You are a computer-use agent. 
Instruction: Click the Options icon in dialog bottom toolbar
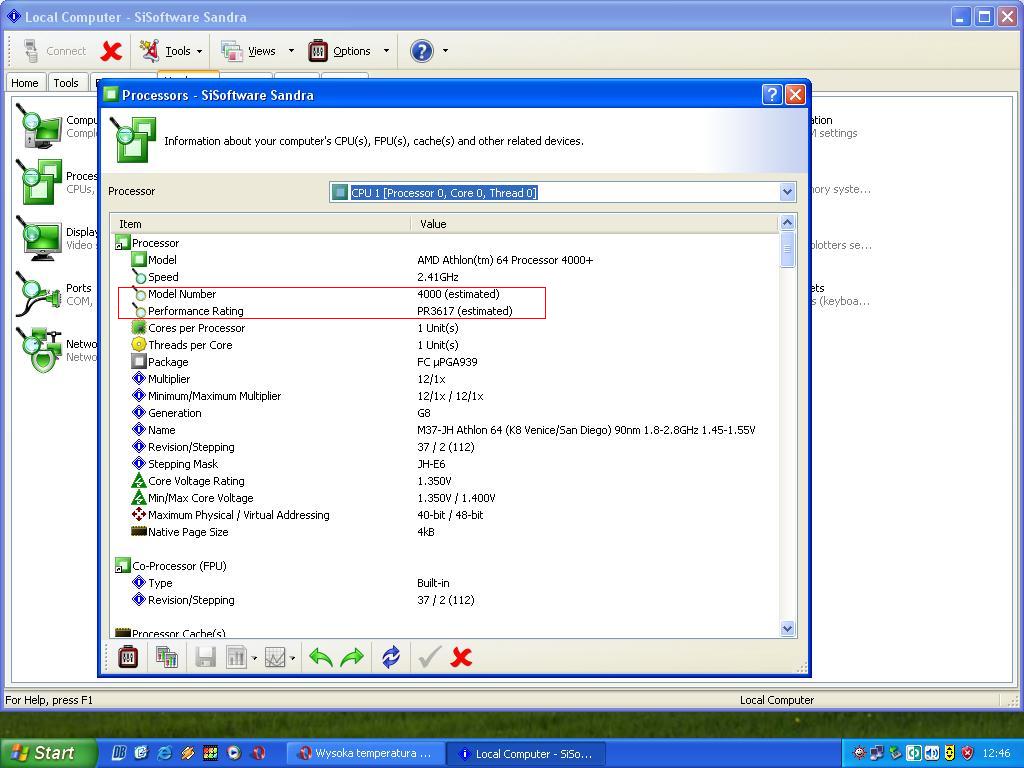[x=128, y=657]
